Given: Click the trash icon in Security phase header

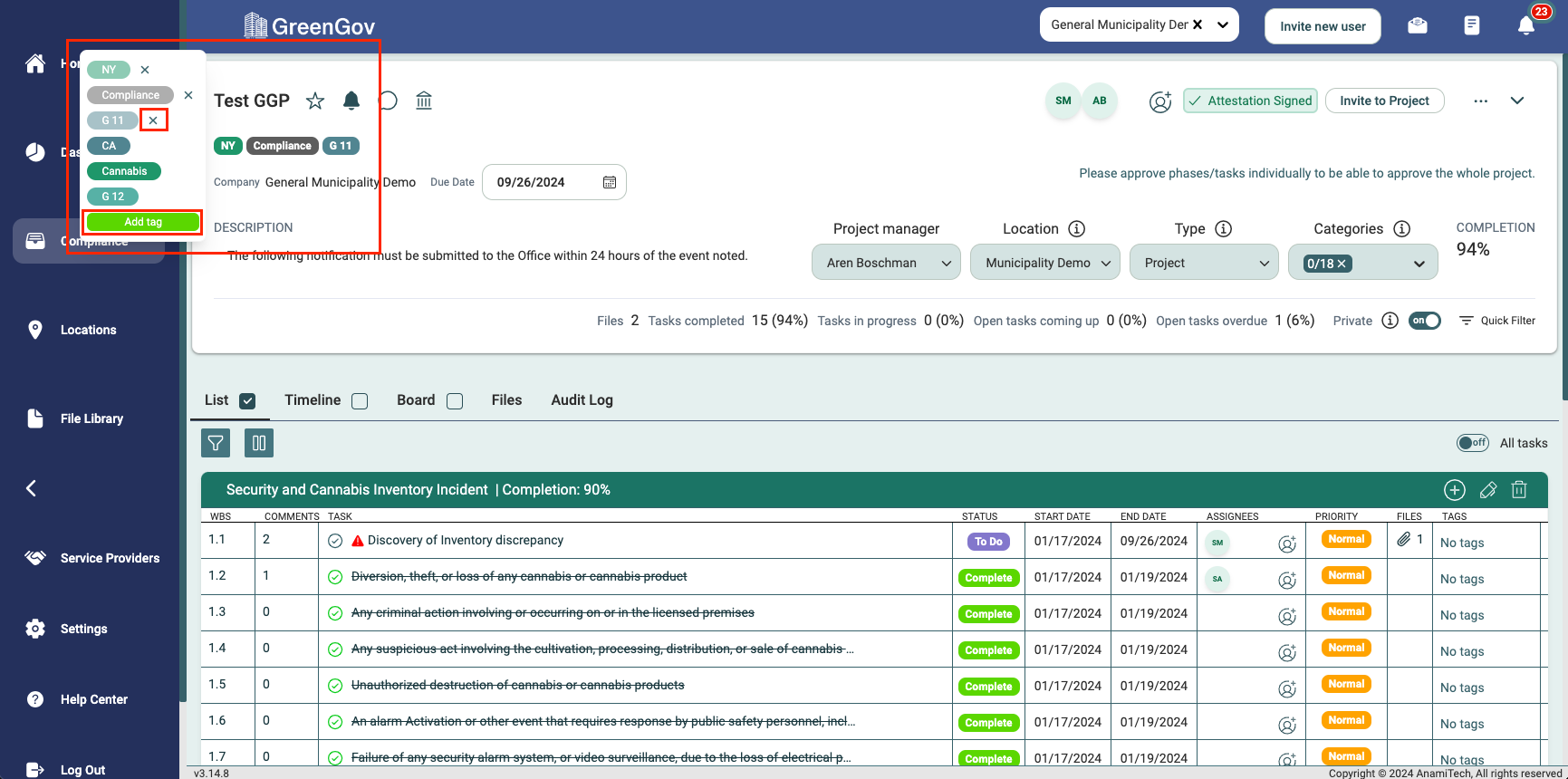Looking at the screenshot, I should point(1519,490).
